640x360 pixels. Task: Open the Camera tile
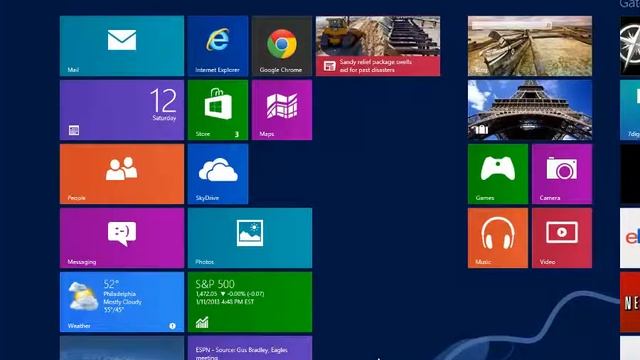pos(562,174)
